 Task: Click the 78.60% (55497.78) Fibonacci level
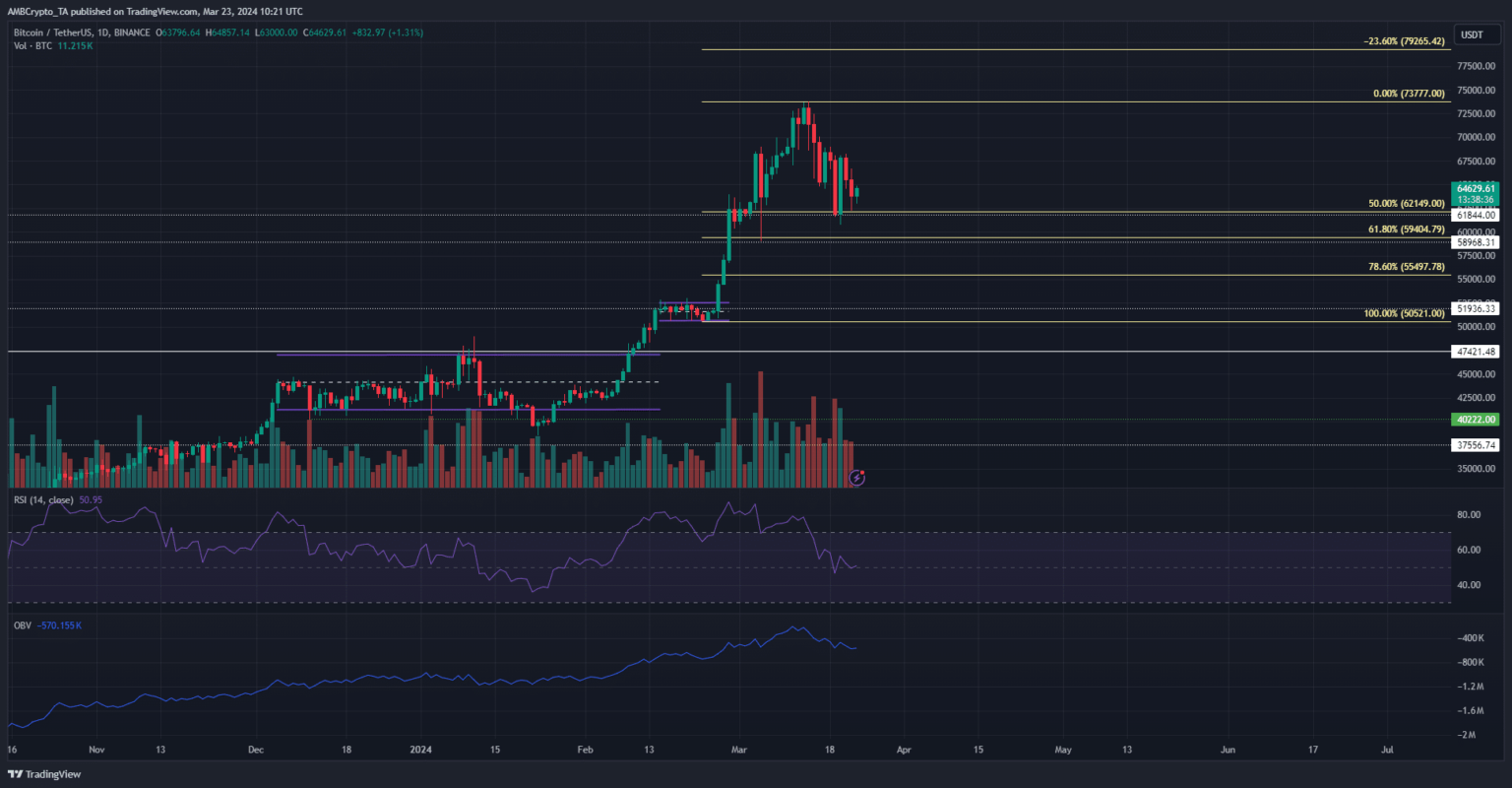(1406, 267)
